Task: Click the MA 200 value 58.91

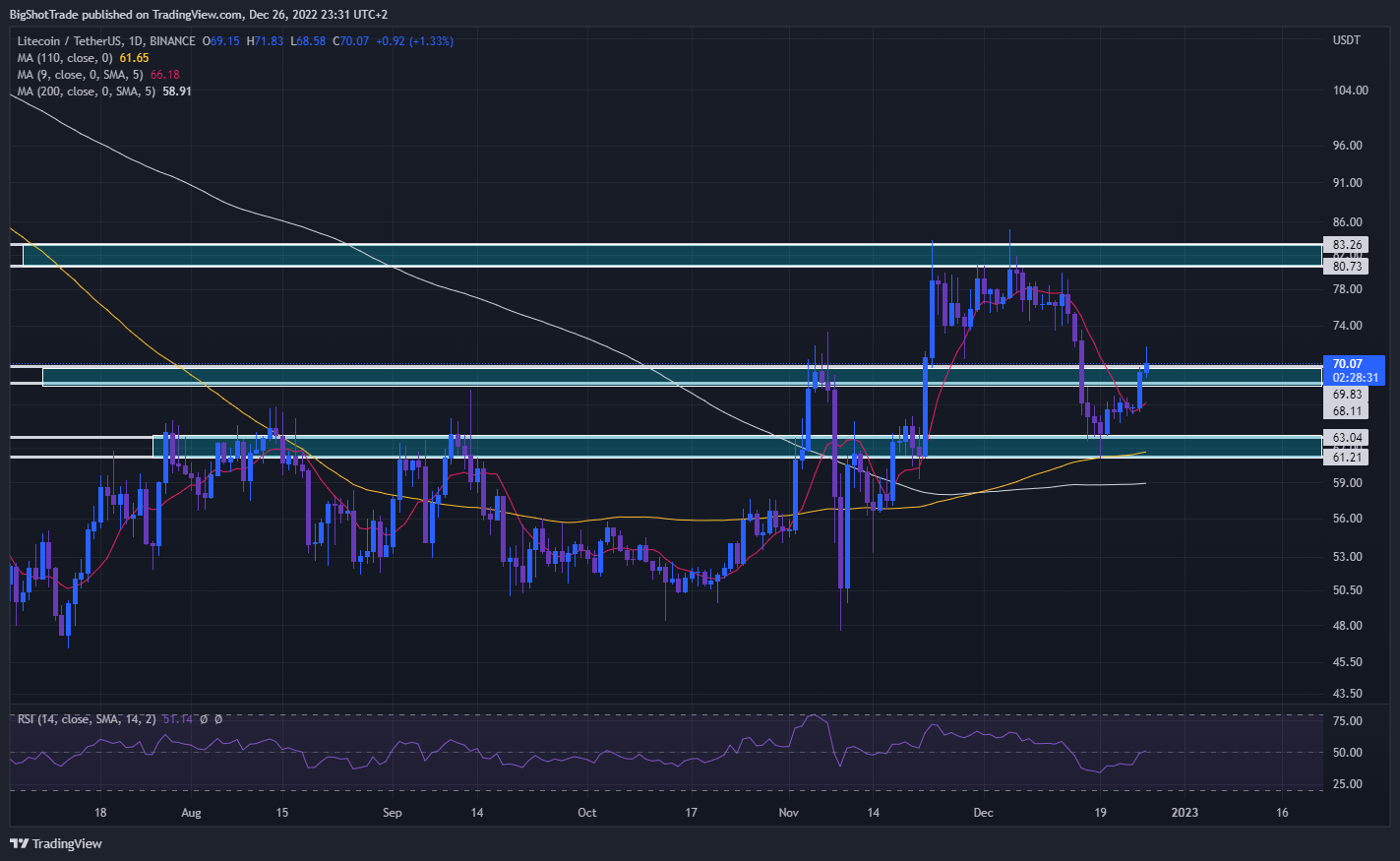Action: pyautogui.click(x=177, y=92)
